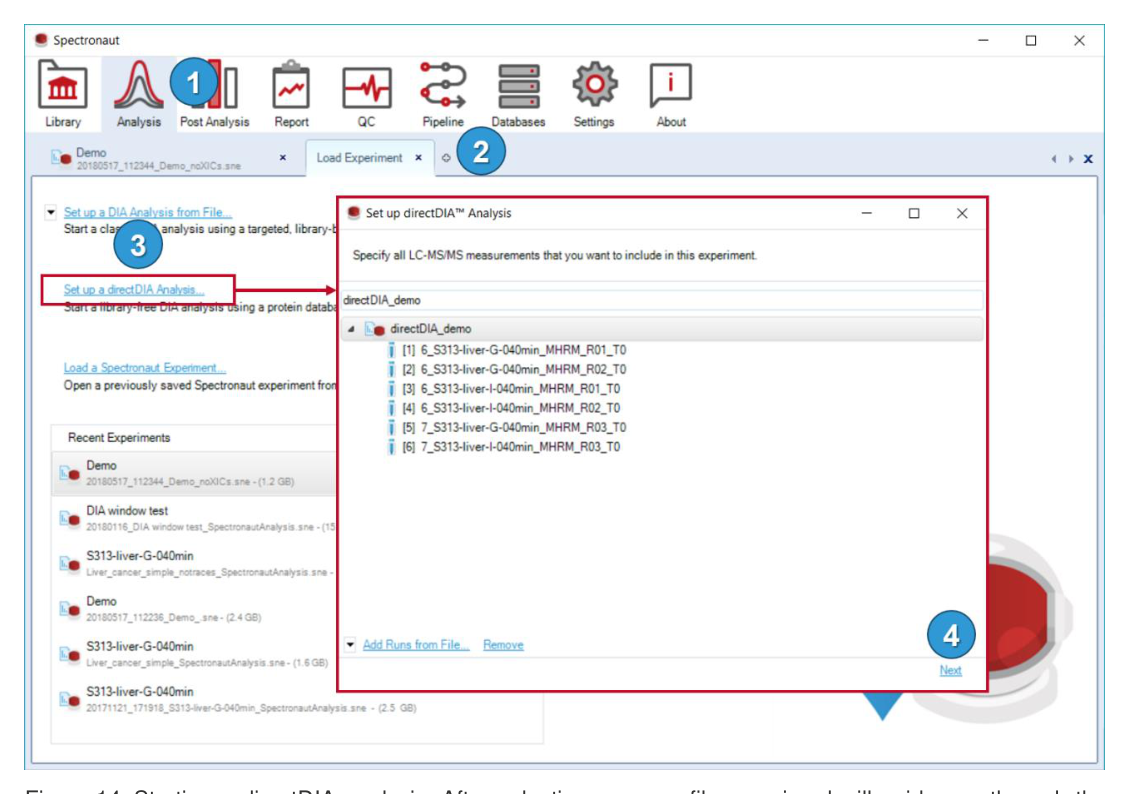1129x794 pixels.
Task: Open the Report perspective
Action: tap(291, 94)
